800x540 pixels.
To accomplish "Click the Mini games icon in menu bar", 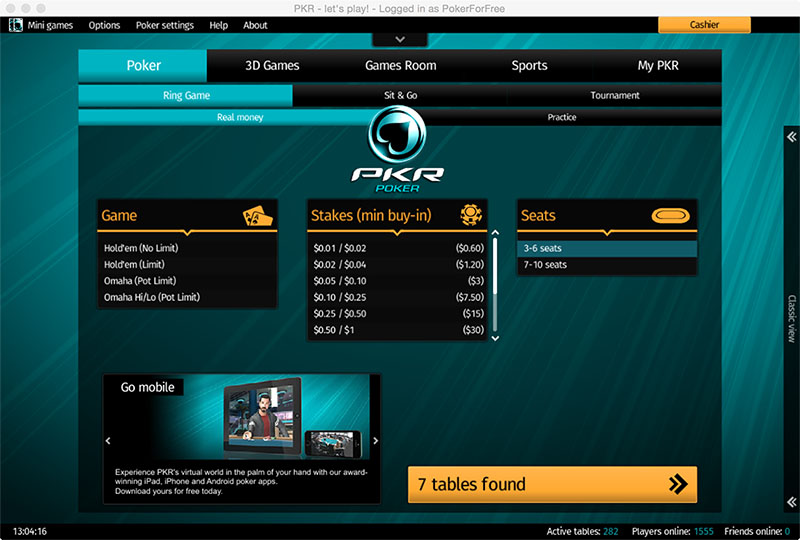I will [16, 25].
